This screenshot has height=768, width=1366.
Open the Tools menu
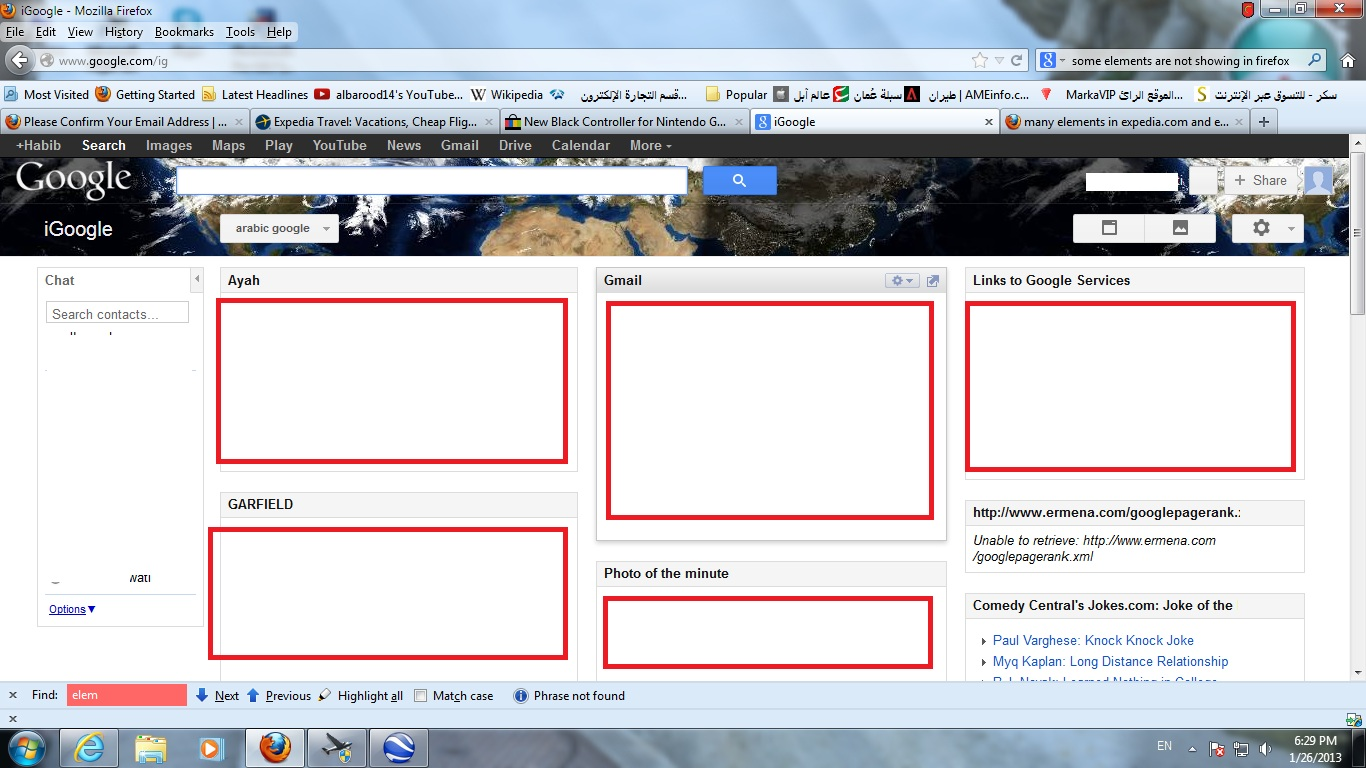point(240,32)
